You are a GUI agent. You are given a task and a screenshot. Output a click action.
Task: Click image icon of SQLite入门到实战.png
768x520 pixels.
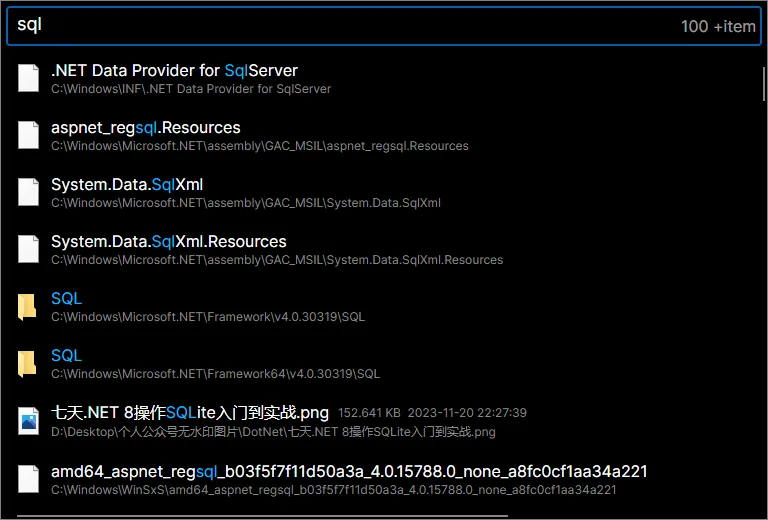(x=28, y=421)
